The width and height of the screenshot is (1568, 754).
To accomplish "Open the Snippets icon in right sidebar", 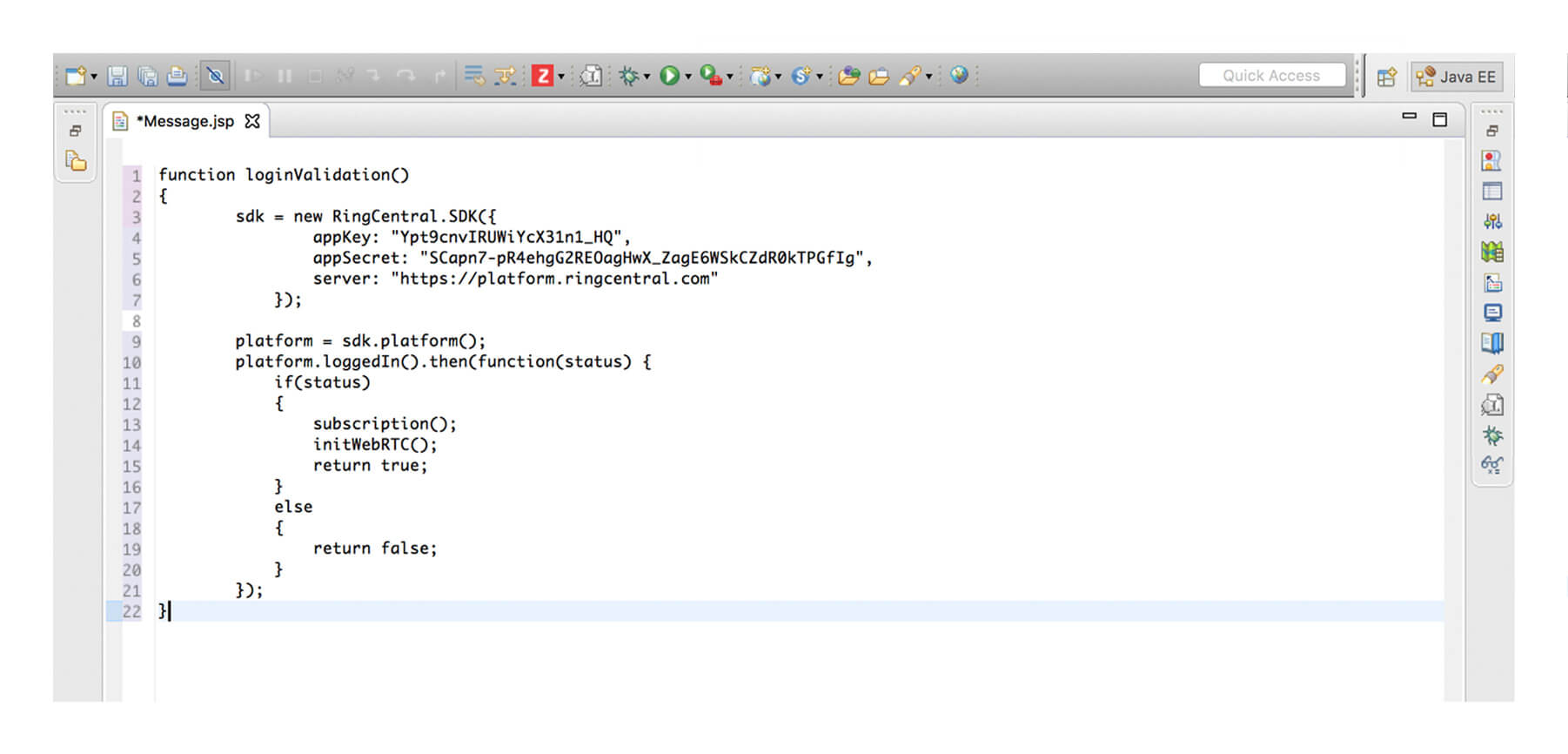I will (1492, 283).
